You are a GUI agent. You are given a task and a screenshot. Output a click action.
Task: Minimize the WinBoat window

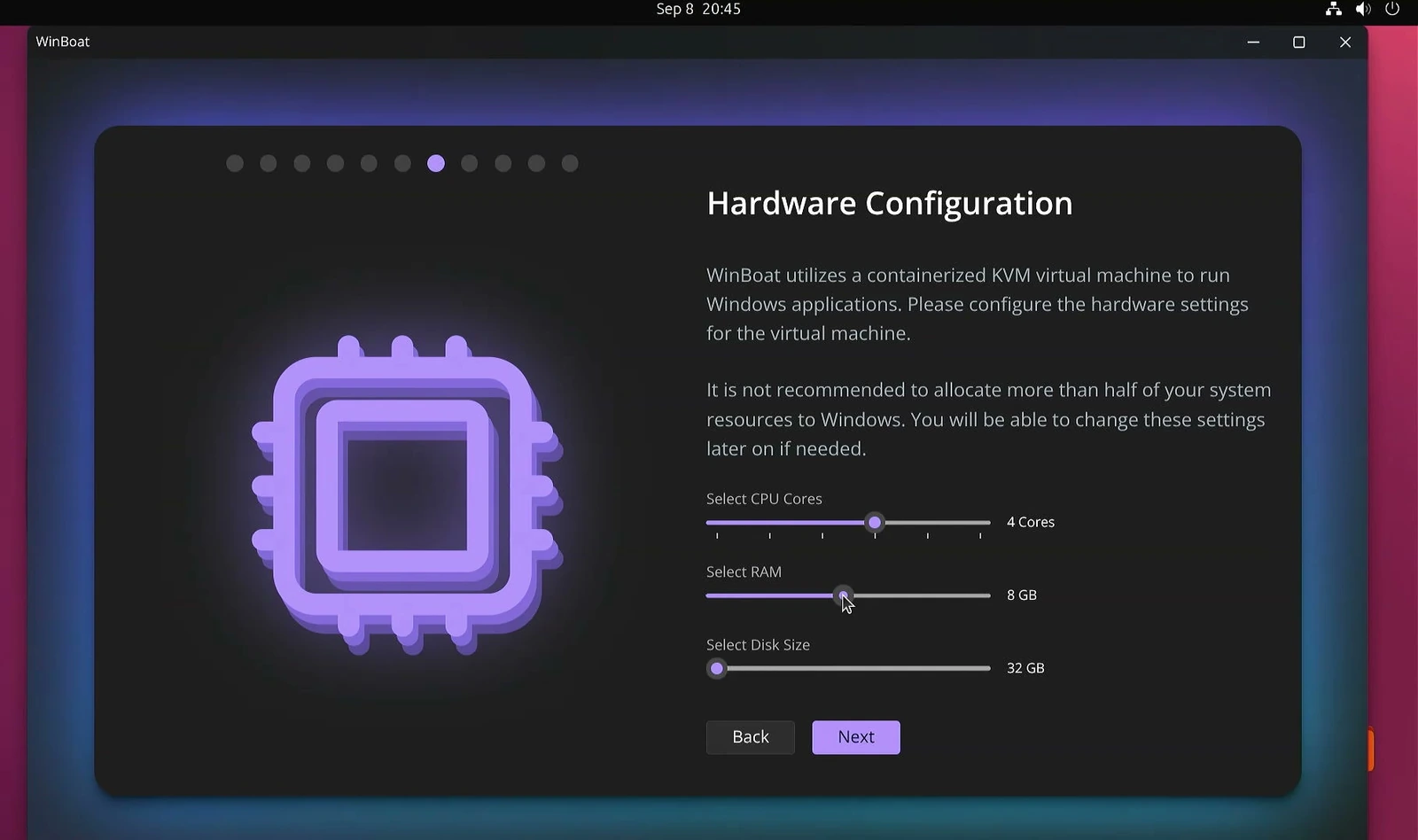tap(1253, 43)
